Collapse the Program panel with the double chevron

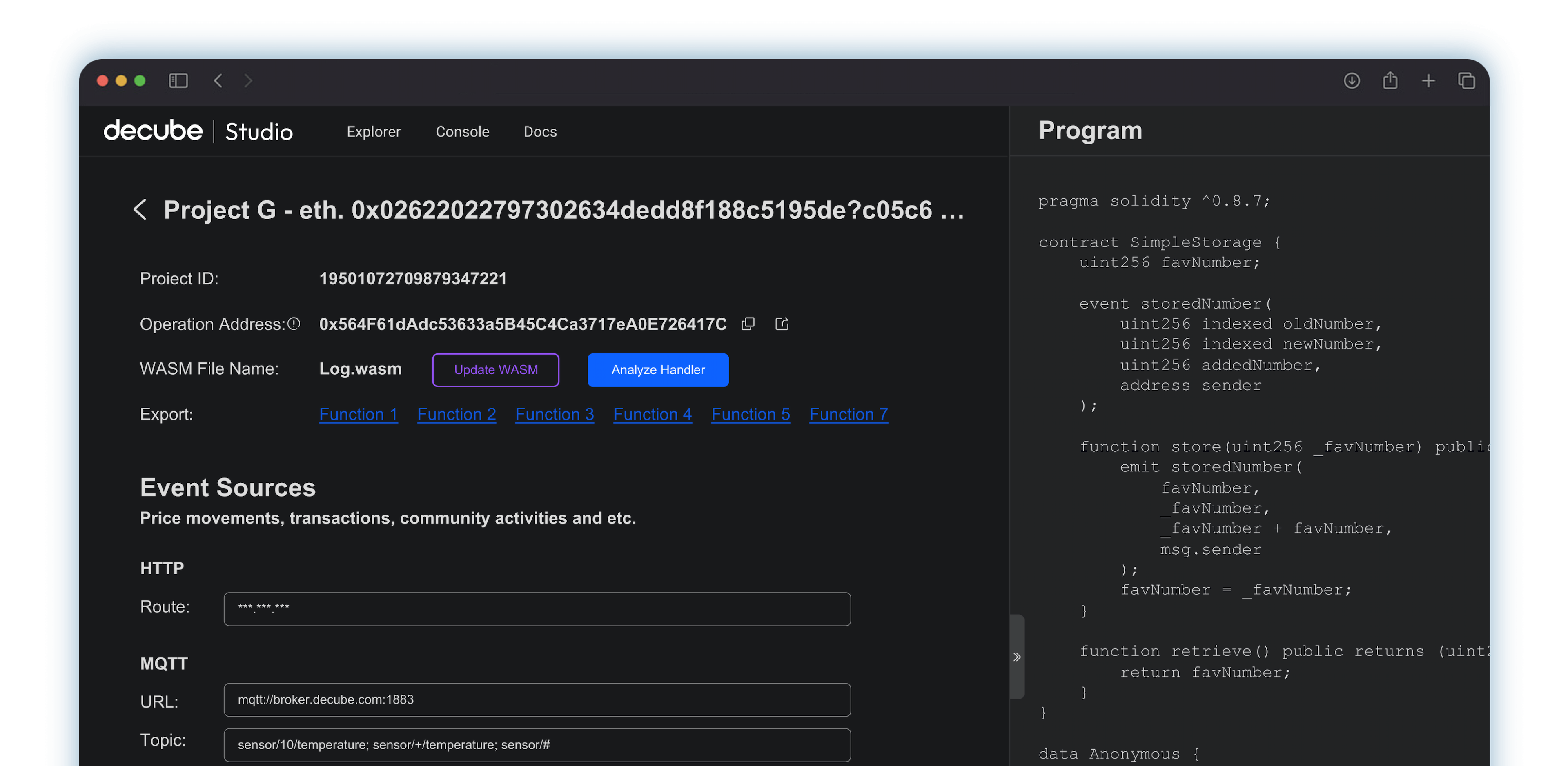click(x=1016, y=657)
